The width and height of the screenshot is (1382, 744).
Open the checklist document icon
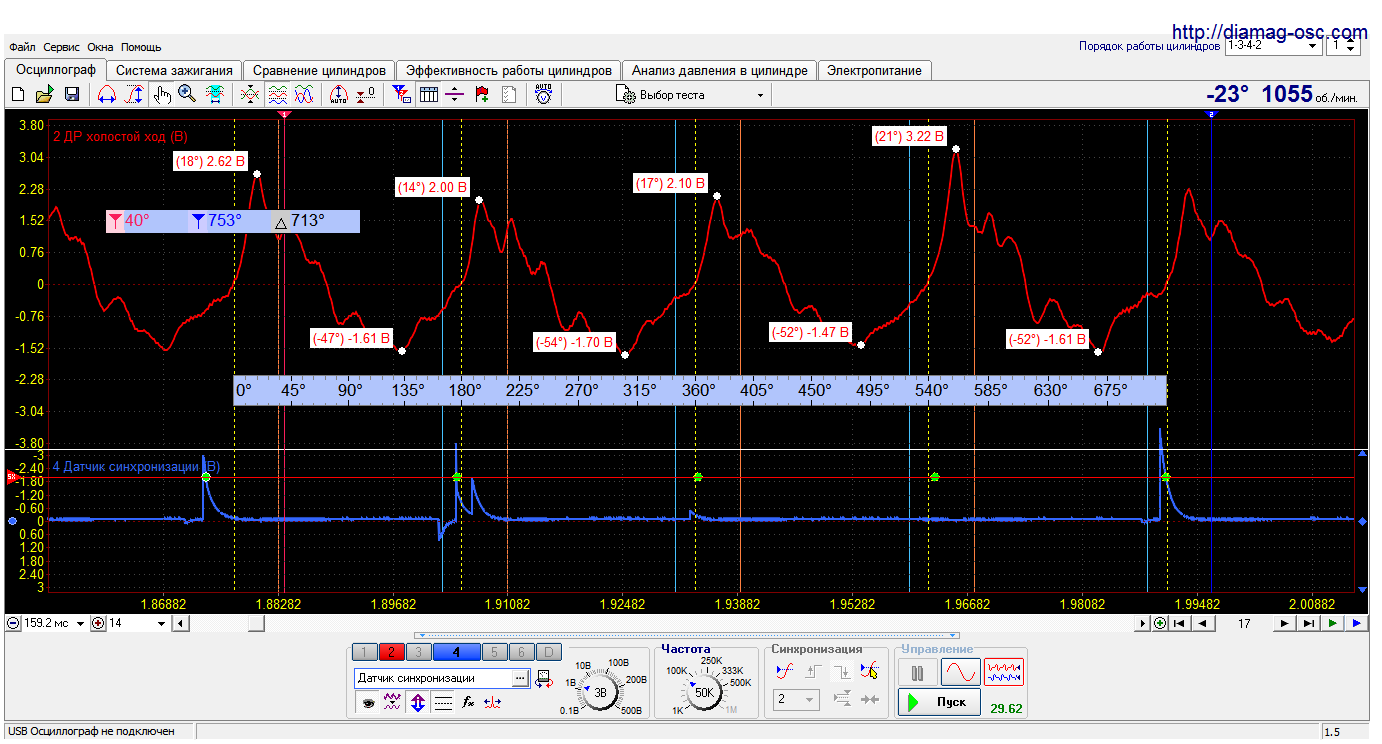509,95
